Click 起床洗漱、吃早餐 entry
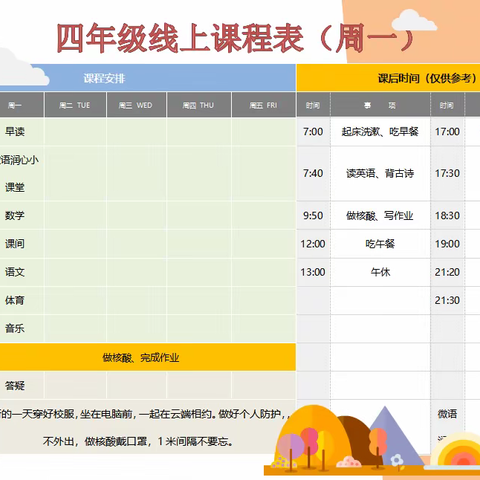This screenshot has width=480, height=480. (x=380, y=132)
